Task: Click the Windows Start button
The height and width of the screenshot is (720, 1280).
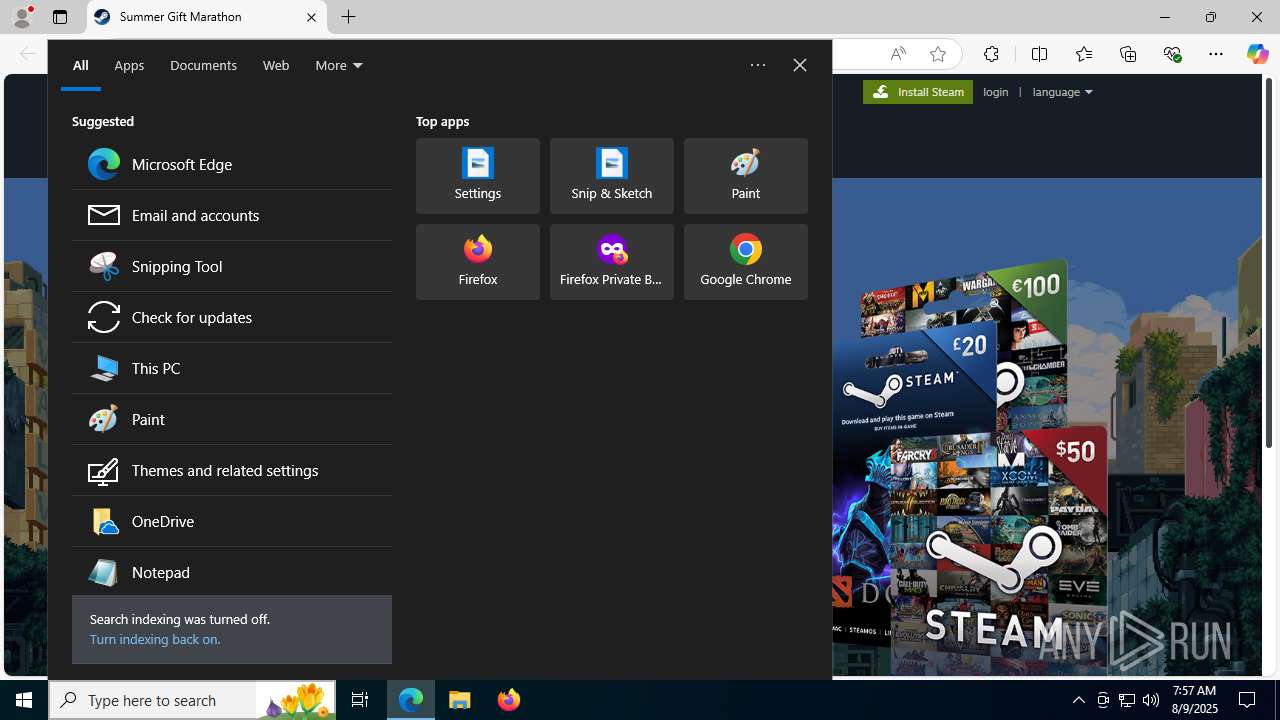Action: [x=24, y=700]
